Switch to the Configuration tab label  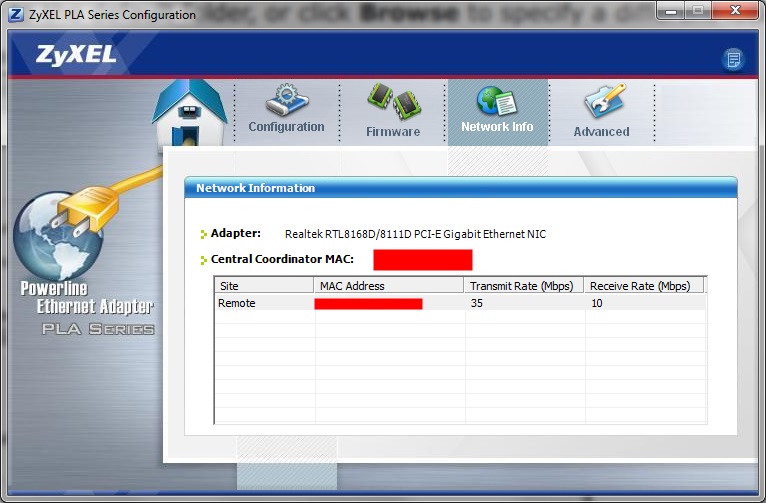pyautogui.click(x=286, y=127)
